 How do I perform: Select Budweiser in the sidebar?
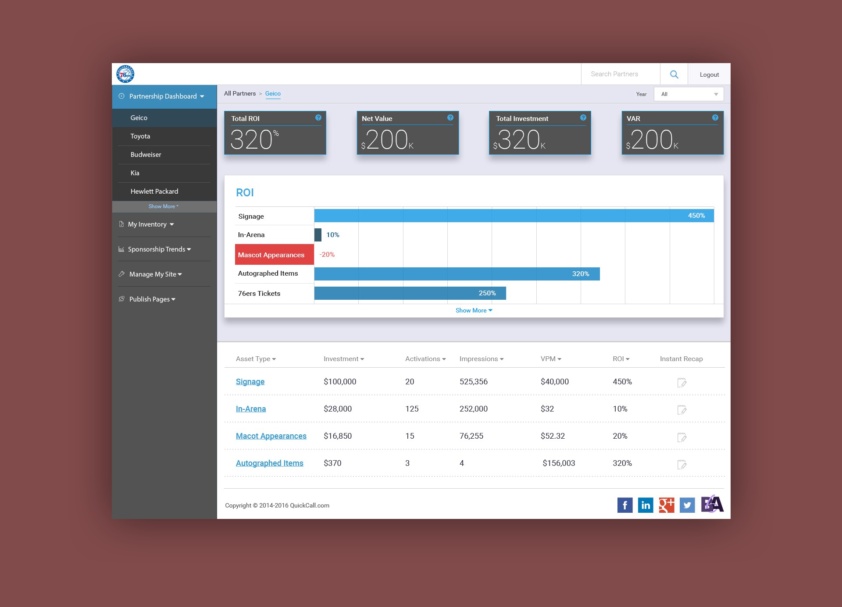164,155
